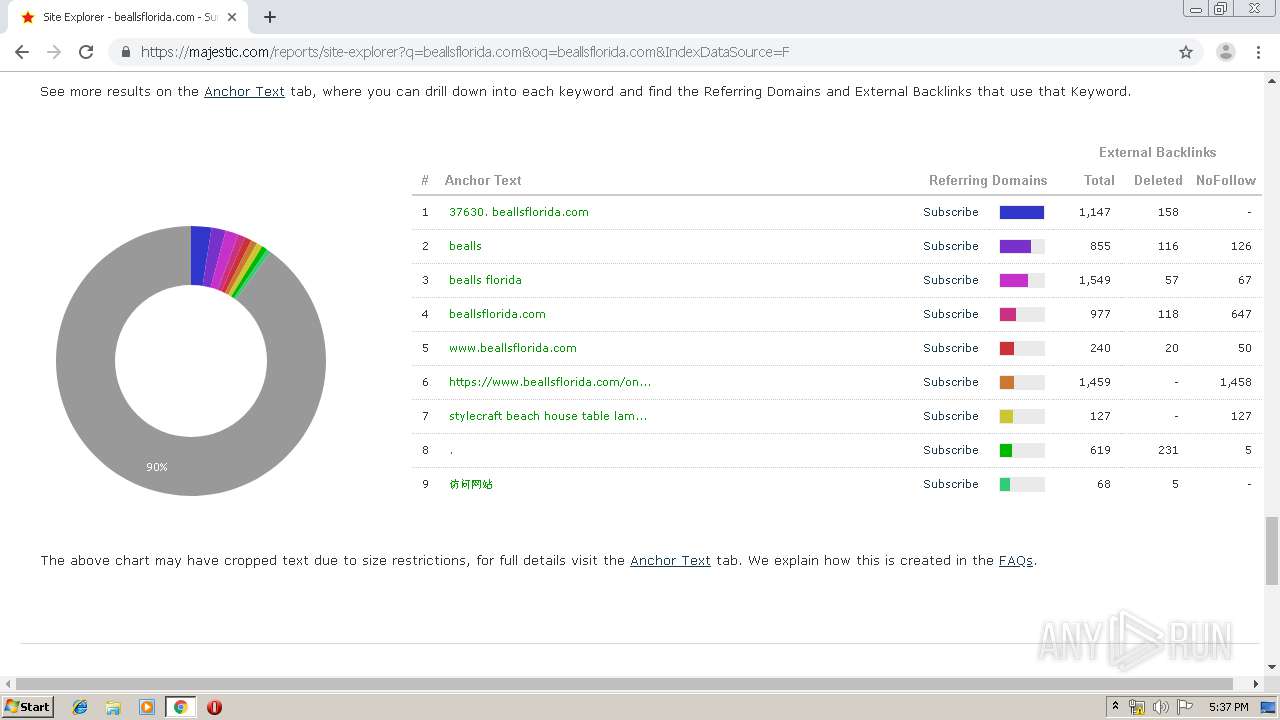This screenshot has width=1280, height=720.
Task: Open the Windows Start menu
Action: coord(28,706)
